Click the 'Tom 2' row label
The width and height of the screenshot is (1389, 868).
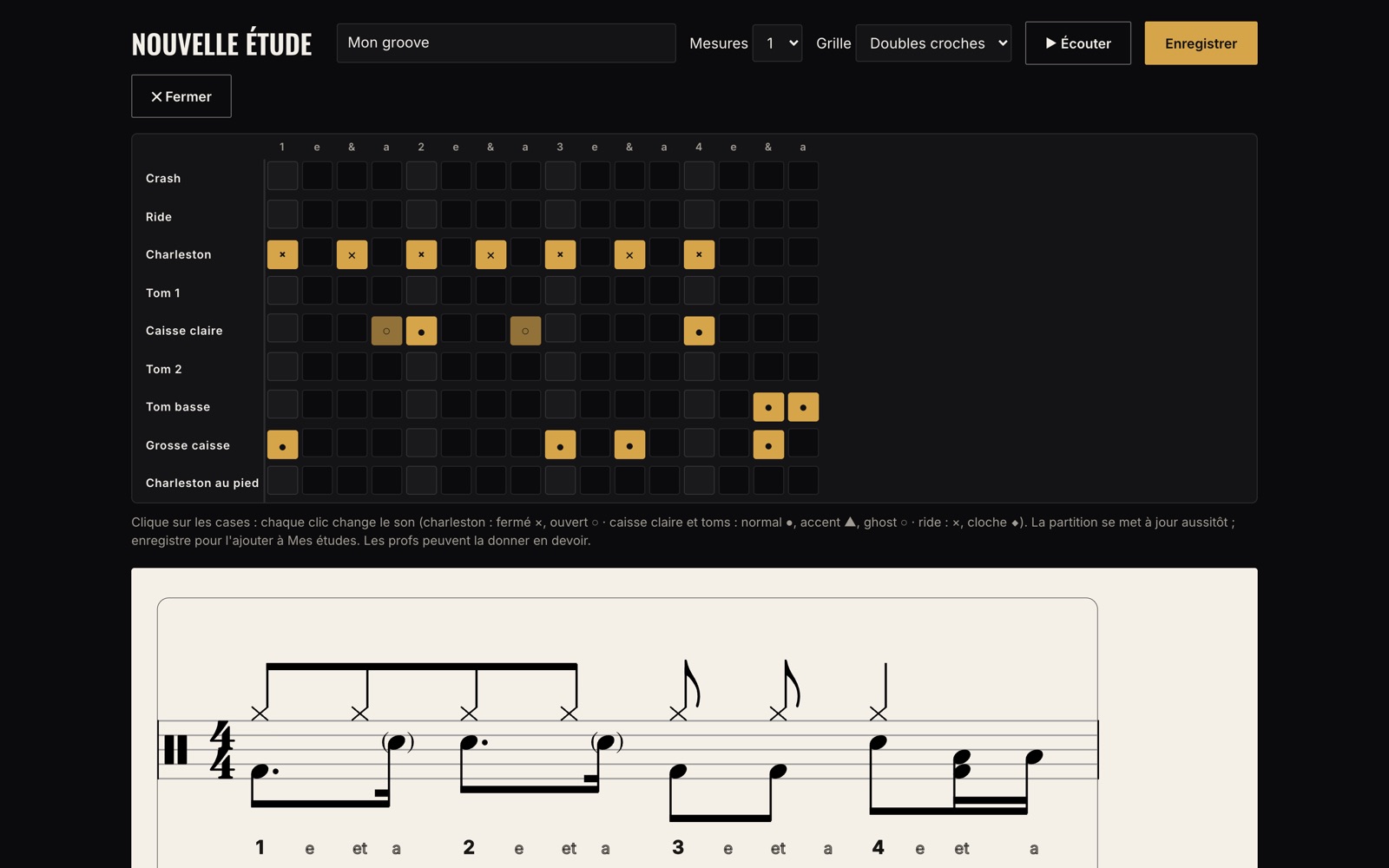click(x=164, y=369)
